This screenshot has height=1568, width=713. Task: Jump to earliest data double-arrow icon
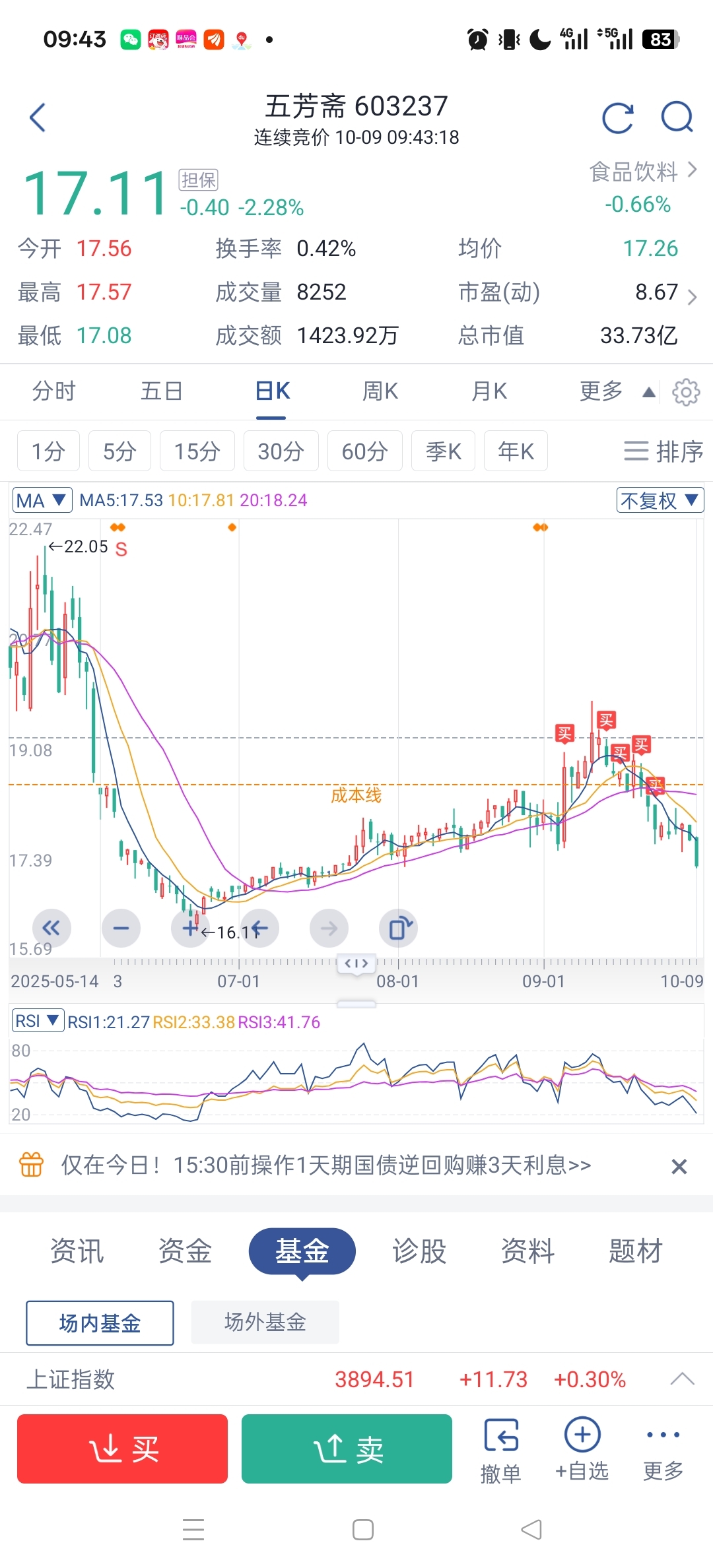coord(51,929)
